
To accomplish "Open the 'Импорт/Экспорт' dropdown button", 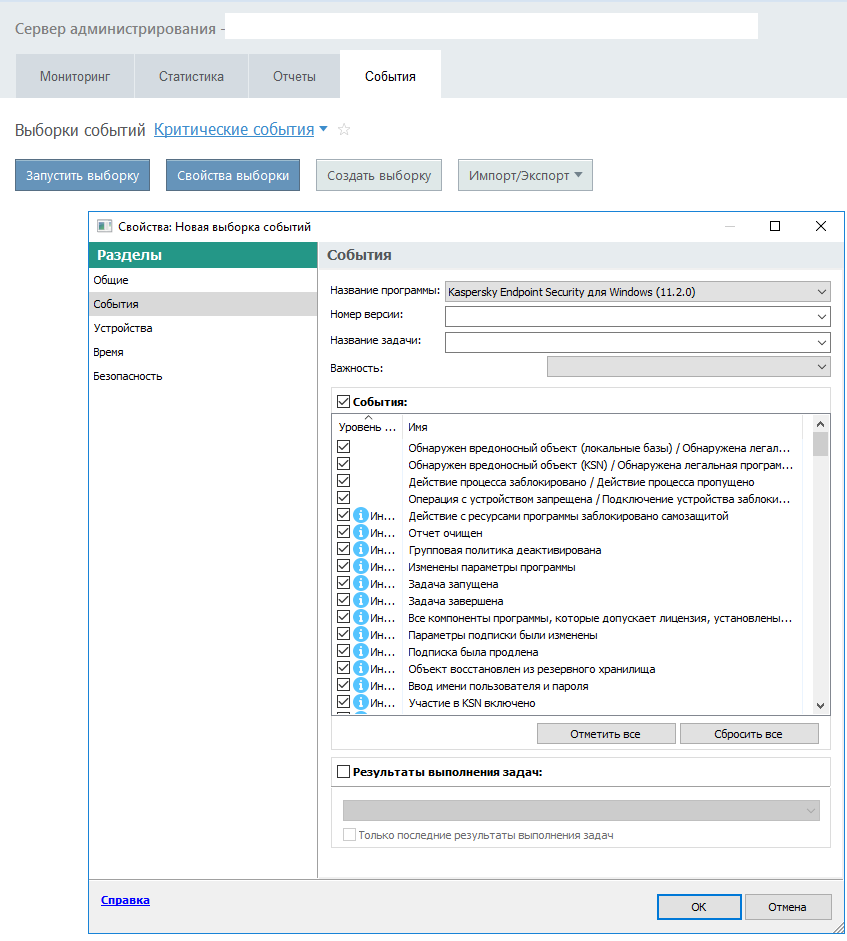I will tap(525, 175).
